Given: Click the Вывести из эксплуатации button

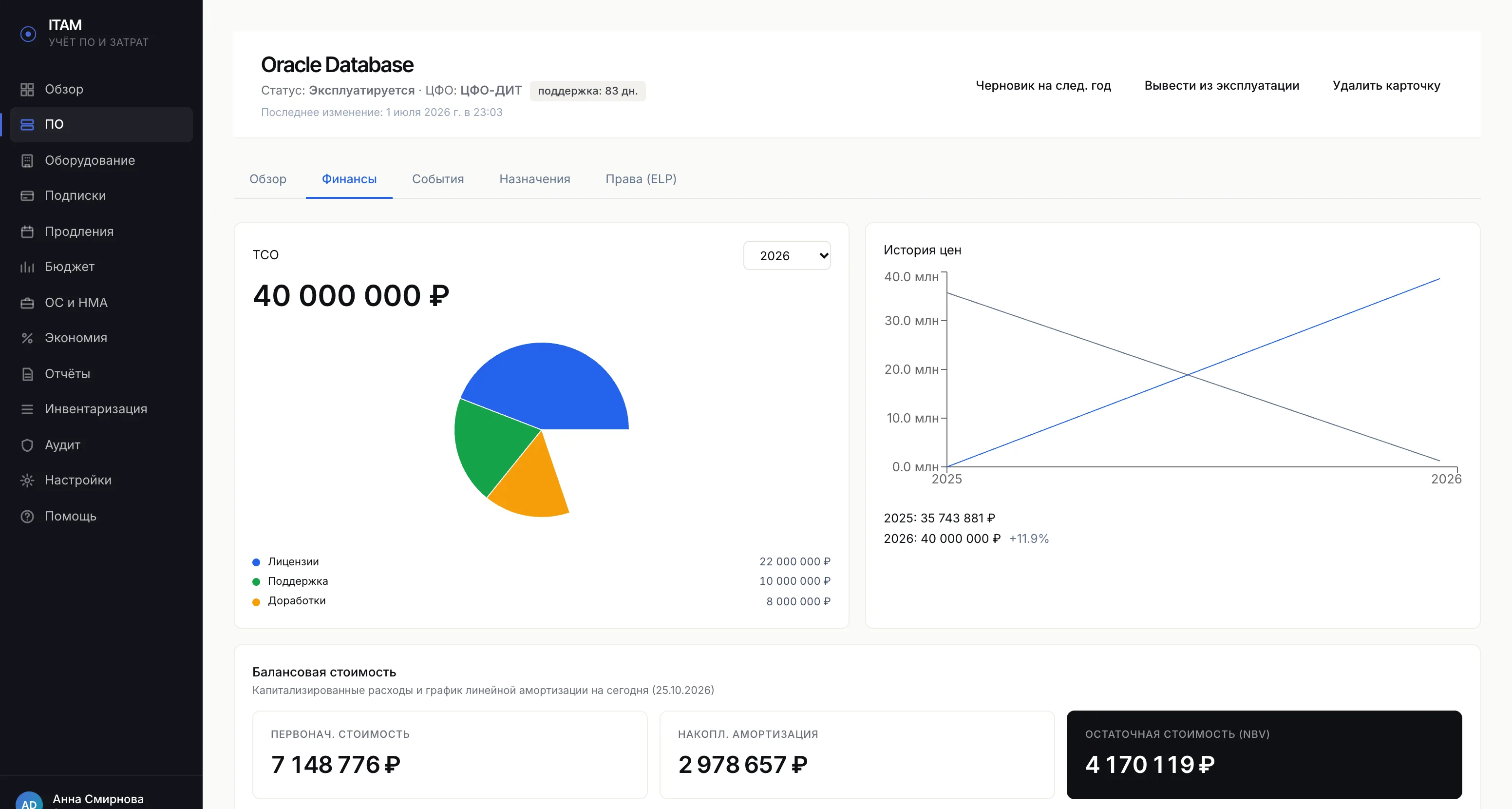Looking at the screenshot, I should 1222,86.
